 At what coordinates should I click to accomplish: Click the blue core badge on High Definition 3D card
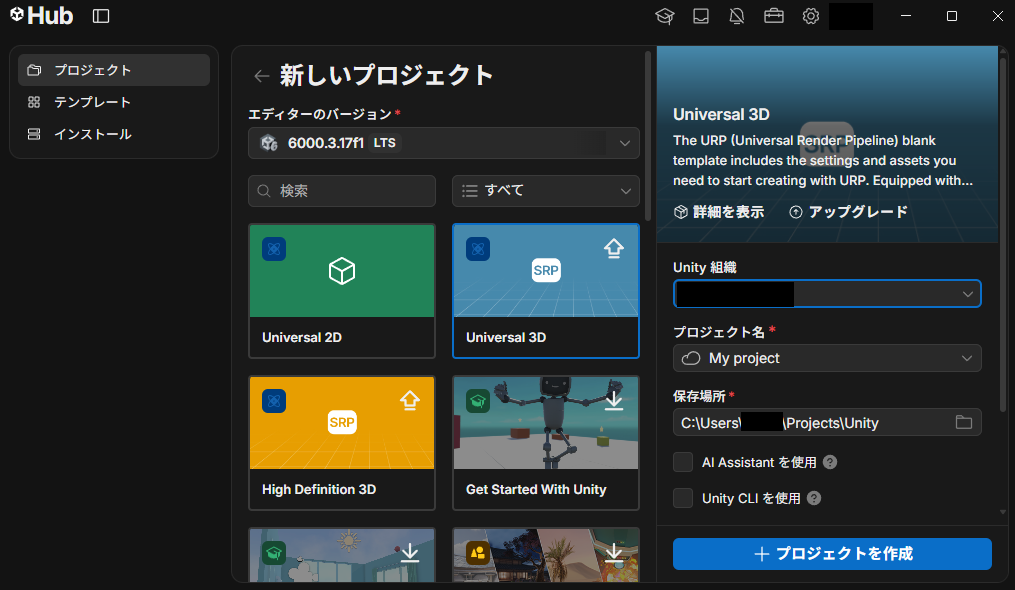pos(274,401)
